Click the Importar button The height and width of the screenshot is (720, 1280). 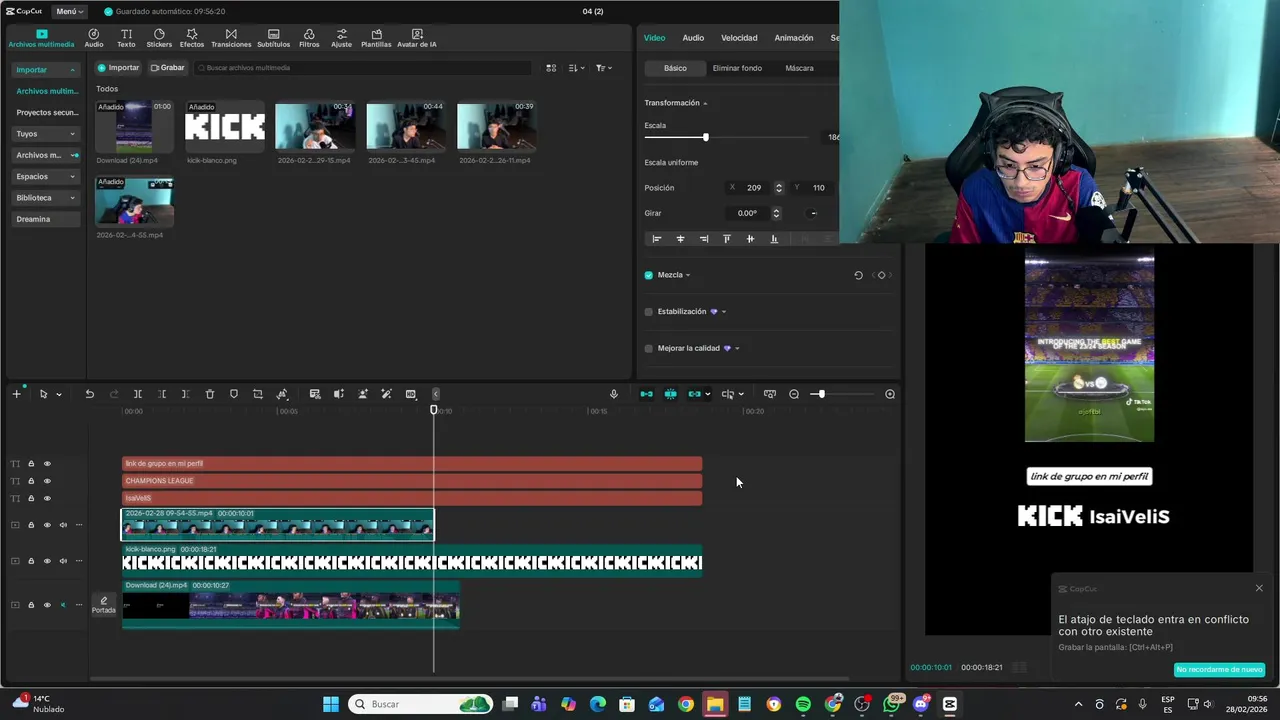(118, 68)
